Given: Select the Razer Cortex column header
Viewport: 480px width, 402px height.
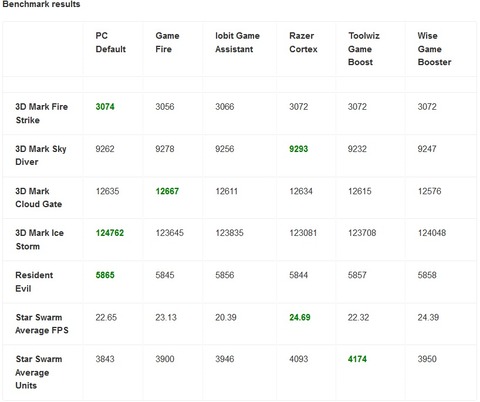Looking at the screenshot, I should [303, 42].
